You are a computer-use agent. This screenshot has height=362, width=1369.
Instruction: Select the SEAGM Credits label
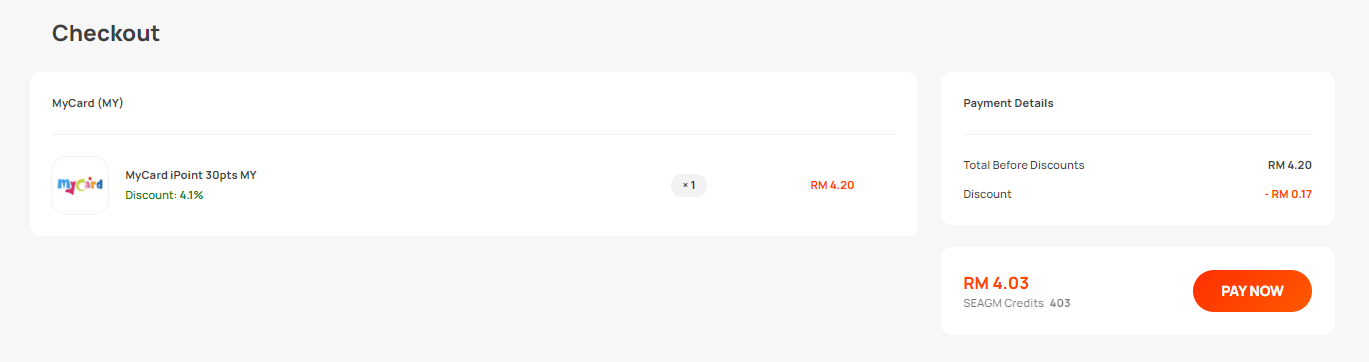click(1003, 303)
